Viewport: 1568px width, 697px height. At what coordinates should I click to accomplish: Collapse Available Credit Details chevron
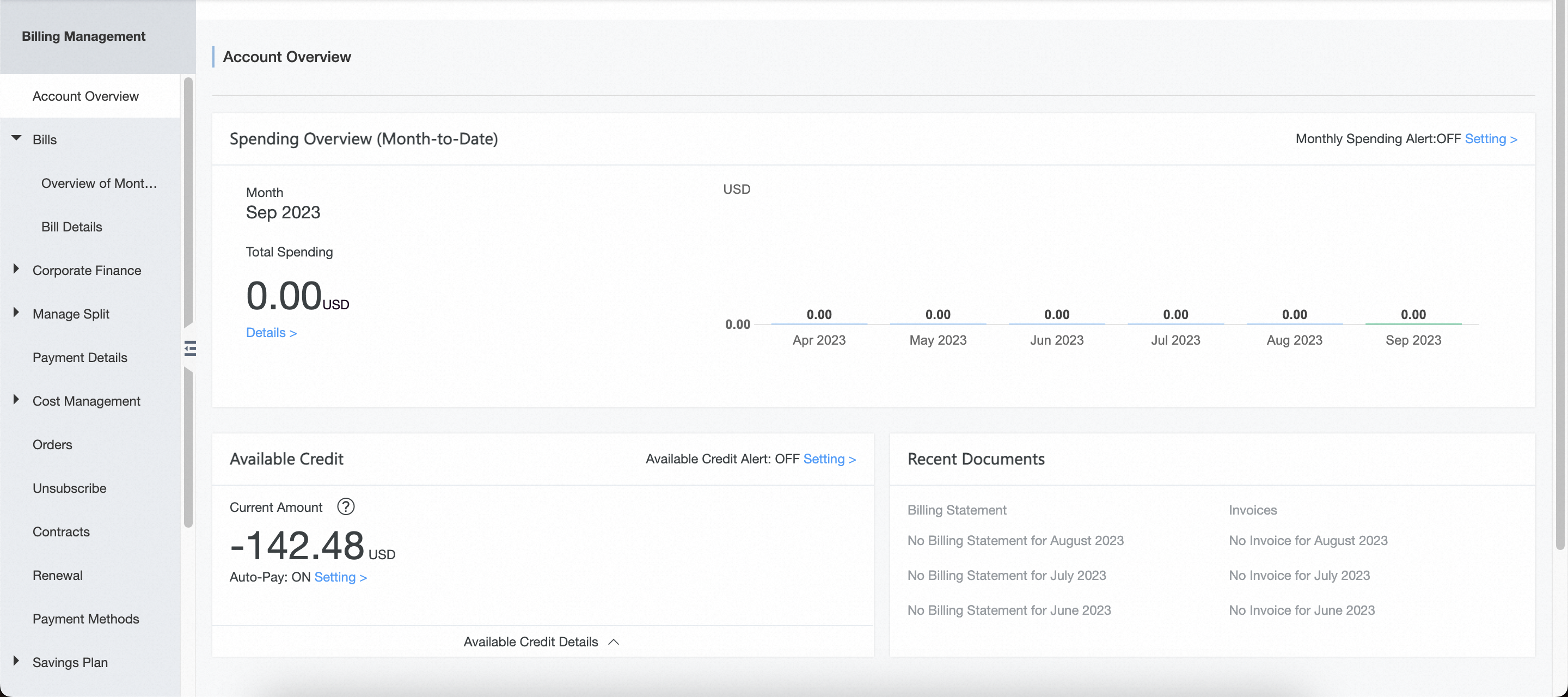click(x=614, y=642)
